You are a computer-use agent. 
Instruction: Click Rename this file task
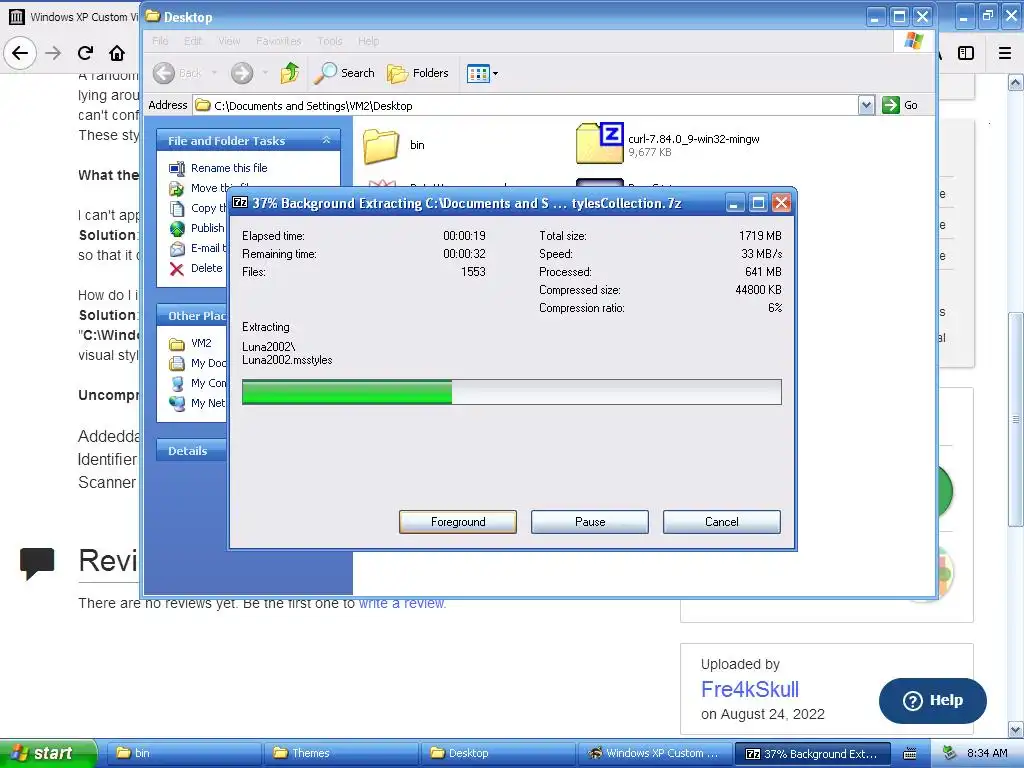pos(229,168)
